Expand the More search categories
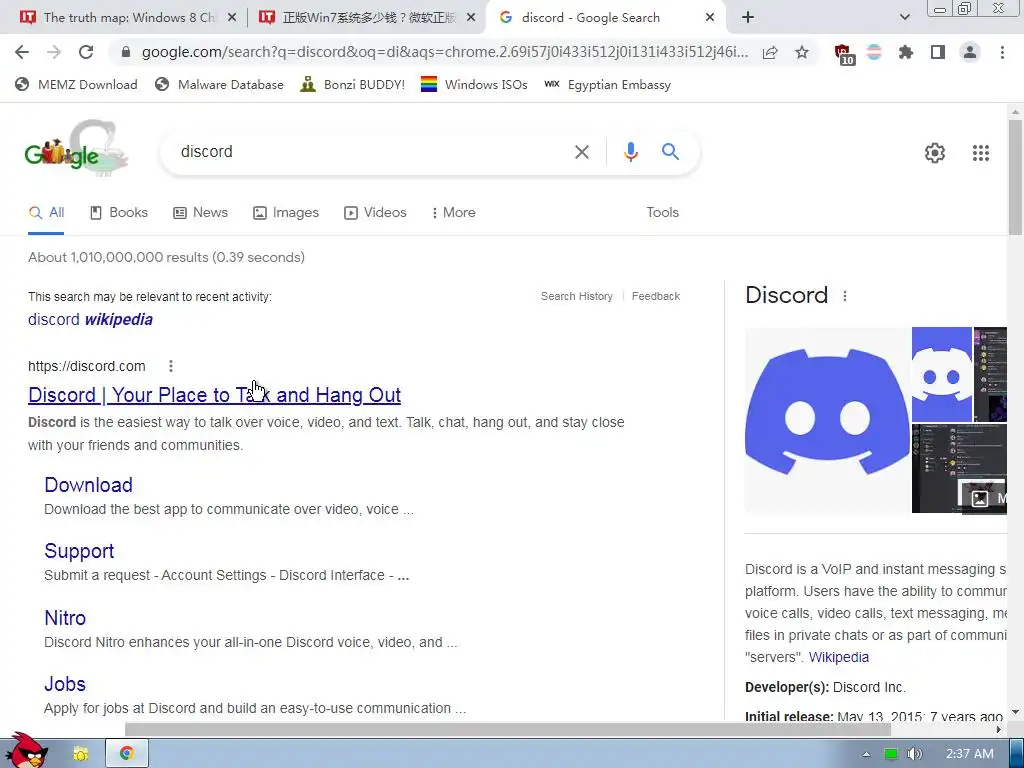The height and width of the screenshot is (768, 1024). point(454,213)
